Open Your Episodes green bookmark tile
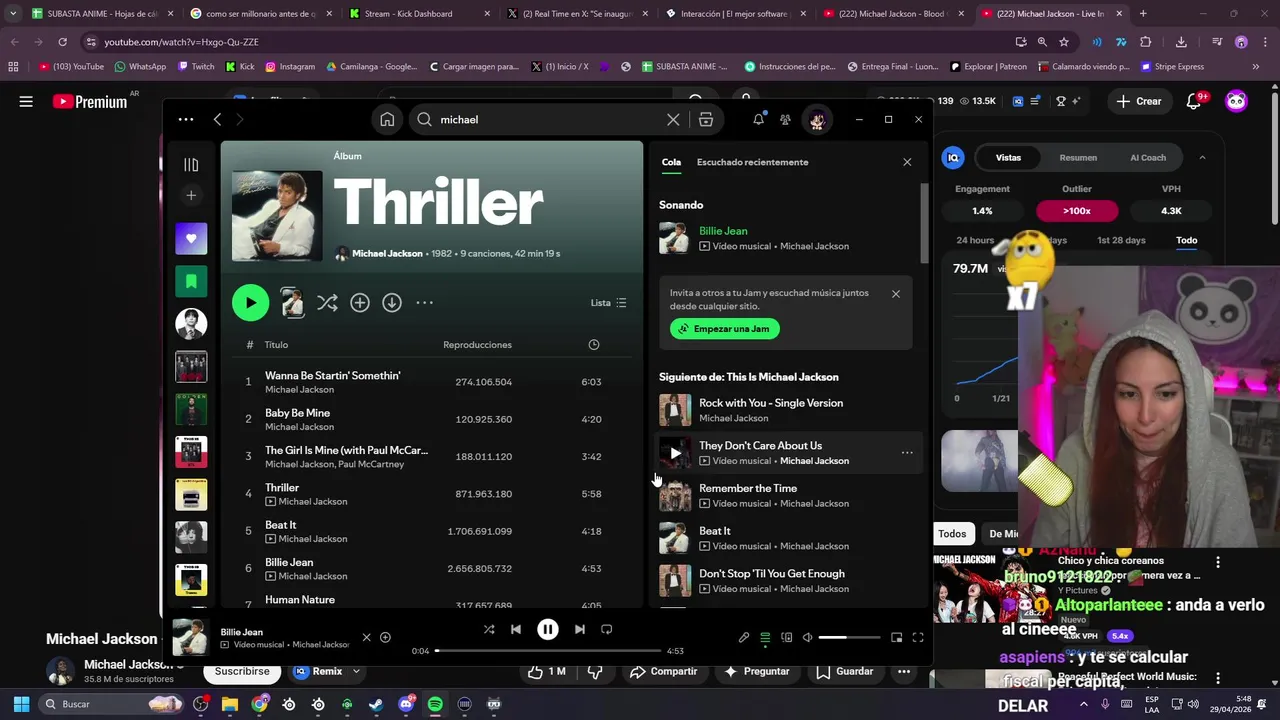Image resolution: width=1280 pixels, height=720 pixels. tap(191, 281)
